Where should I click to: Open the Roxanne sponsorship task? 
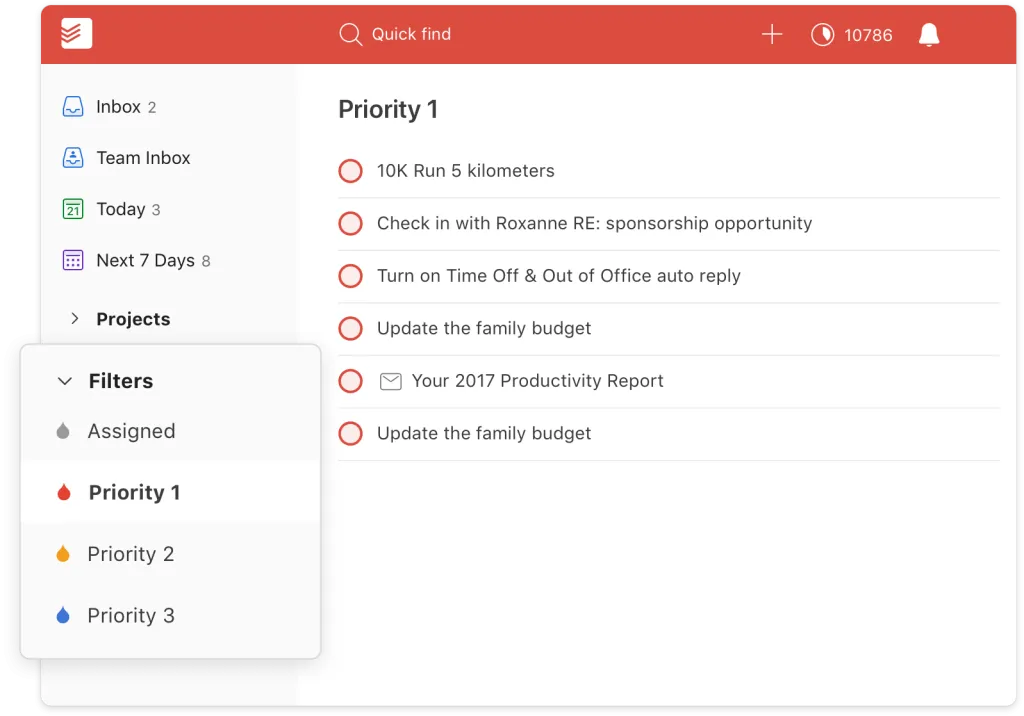[x=593, y=223]
